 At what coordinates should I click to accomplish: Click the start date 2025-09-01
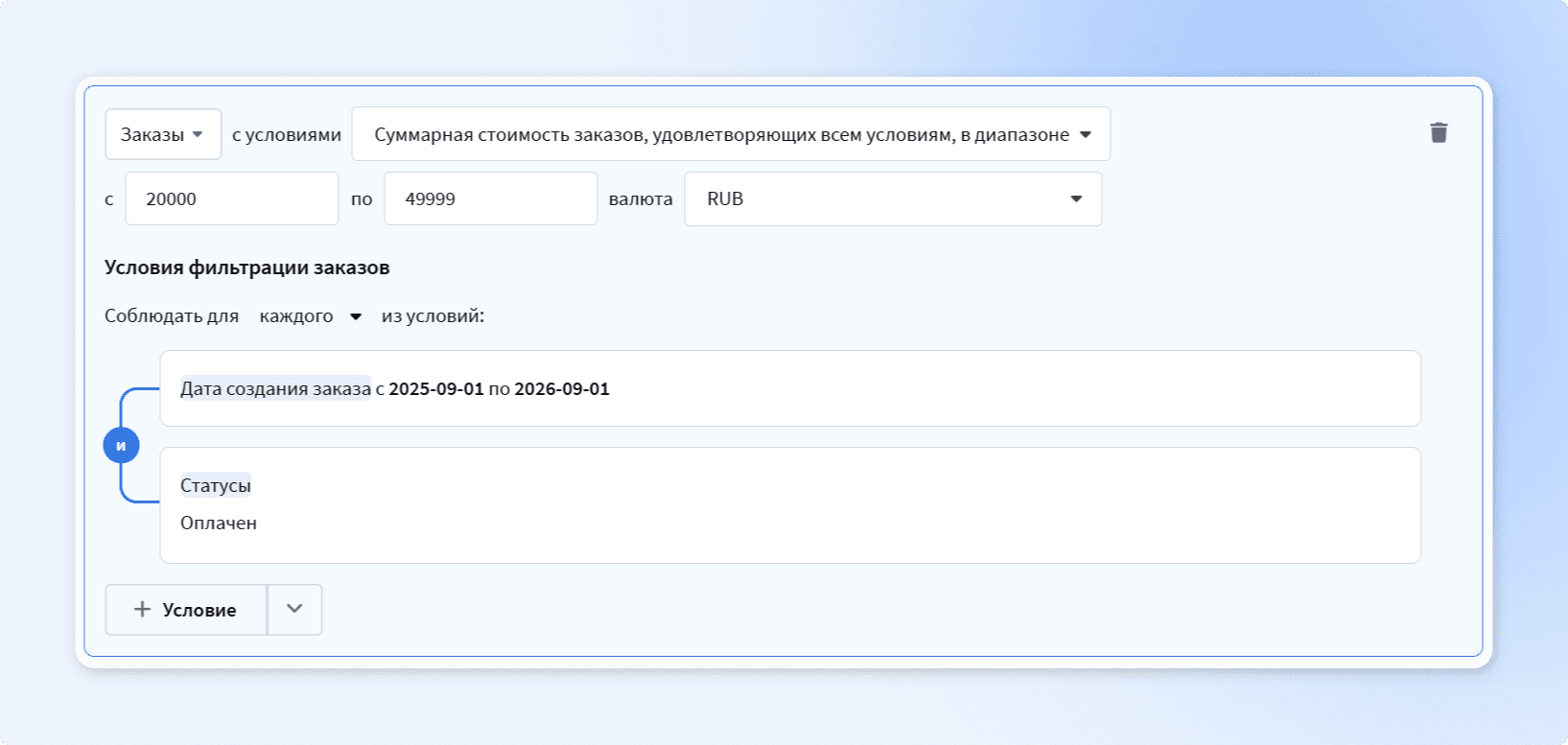point(436,388)
